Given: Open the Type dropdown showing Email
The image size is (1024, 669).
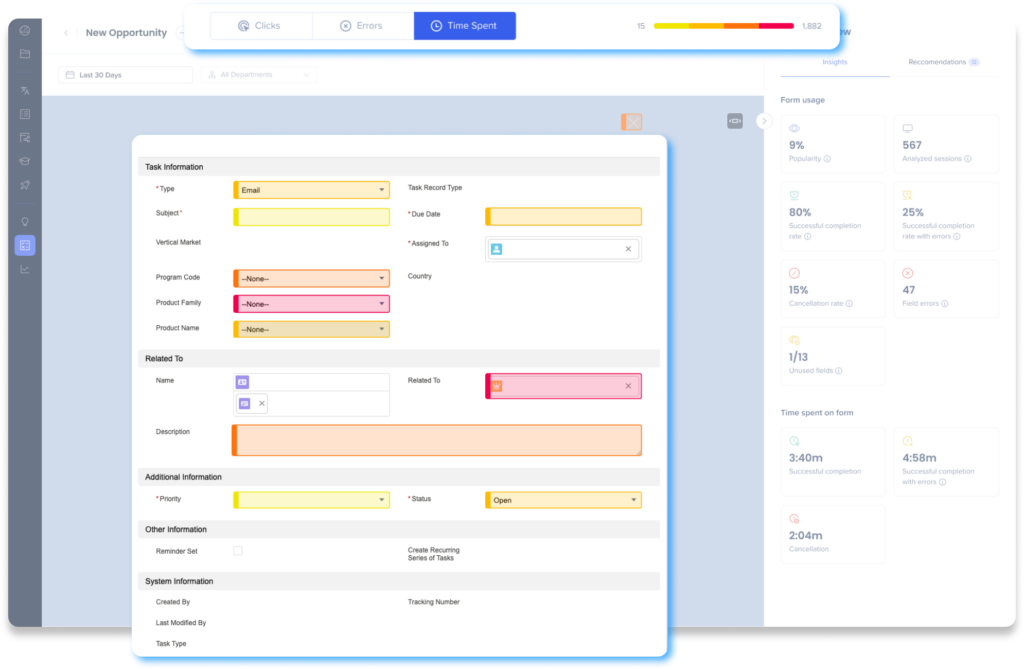Looking at the screenshot, I should [312, 190].
